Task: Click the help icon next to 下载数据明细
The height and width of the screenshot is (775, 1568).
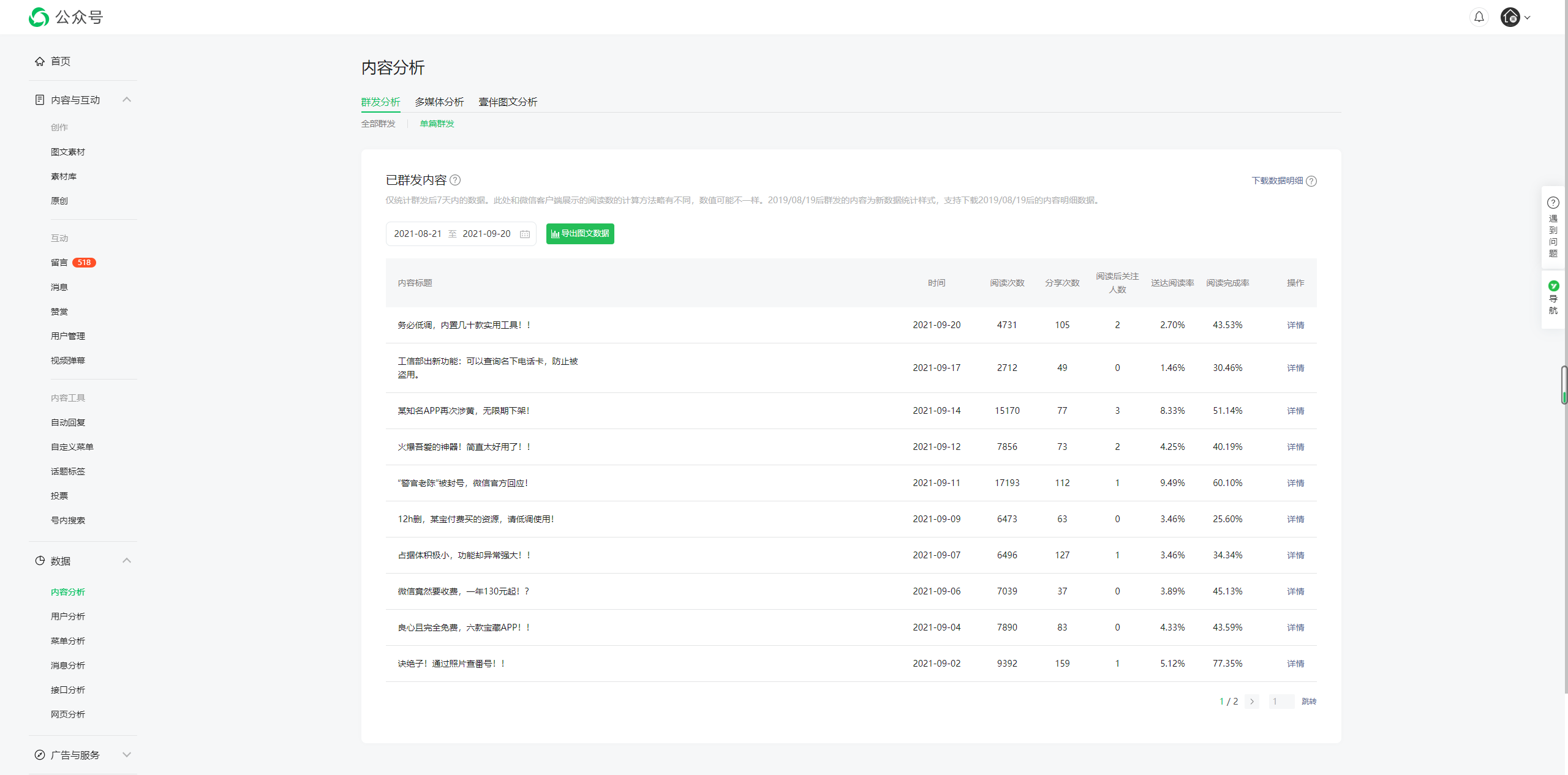Action: tap(1311, 181)
